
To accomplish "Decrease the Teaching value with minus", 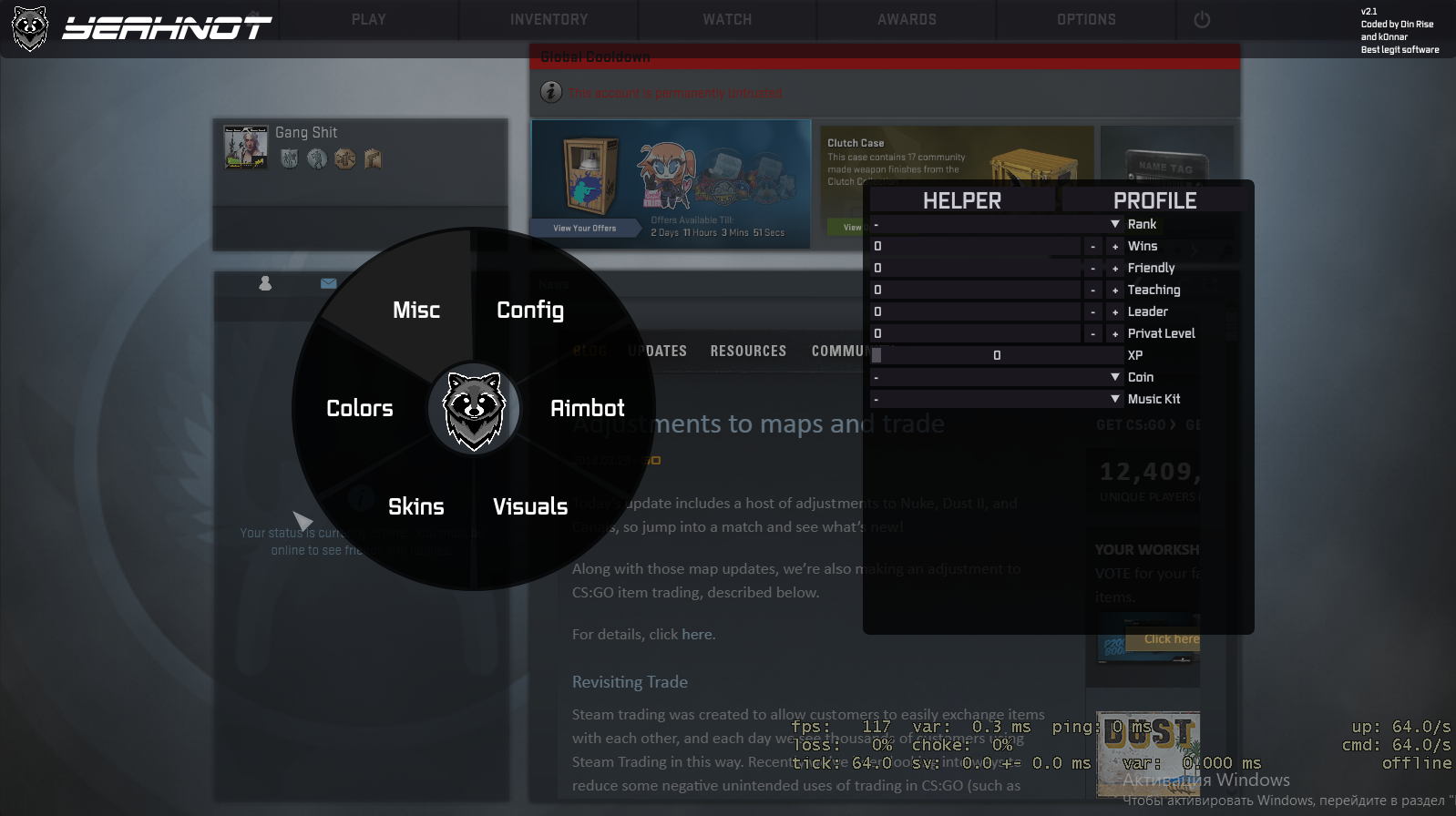I will pos(1093,290).
